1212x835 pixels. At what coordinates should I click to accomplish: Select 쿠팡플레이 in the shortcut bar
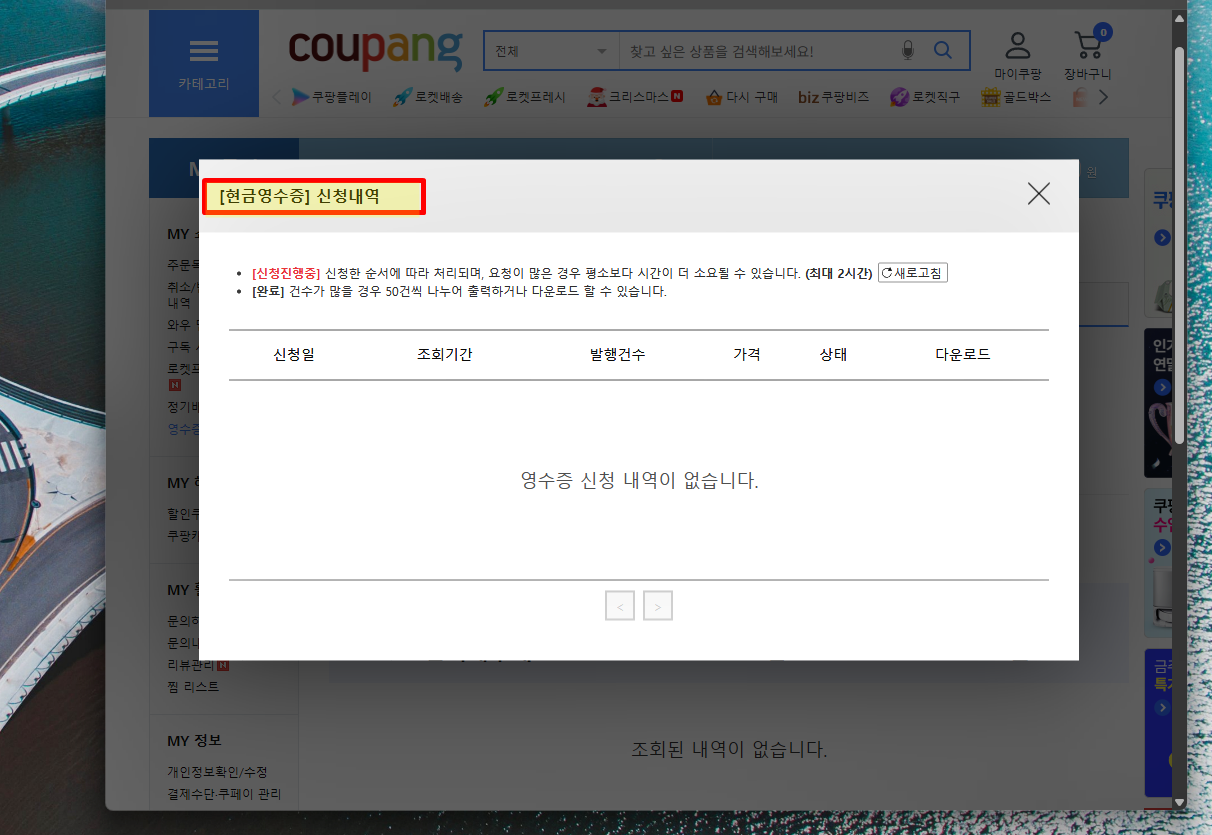[332, 97]
